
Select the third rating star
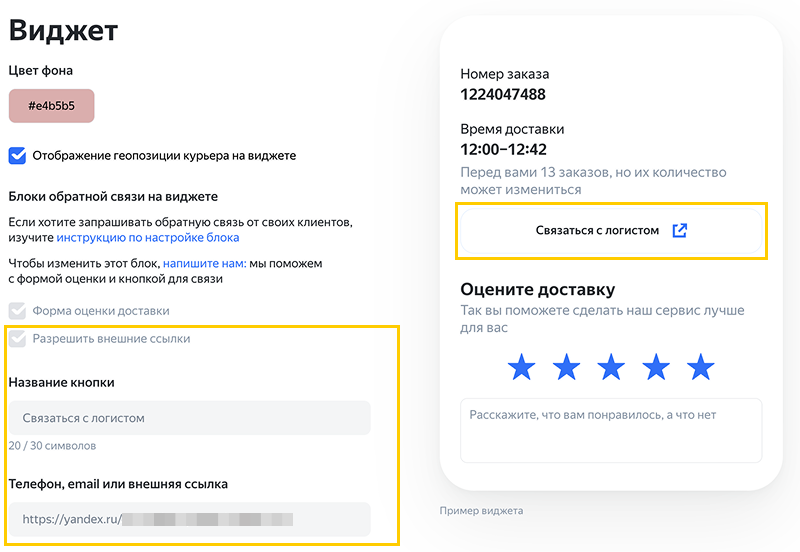611,367
